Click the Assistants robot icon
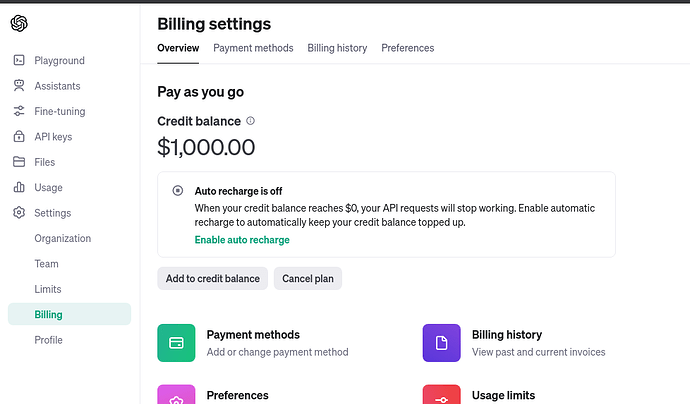Image resolution: width=690 pixels, height=404 pixels. (x=19, y=86)
